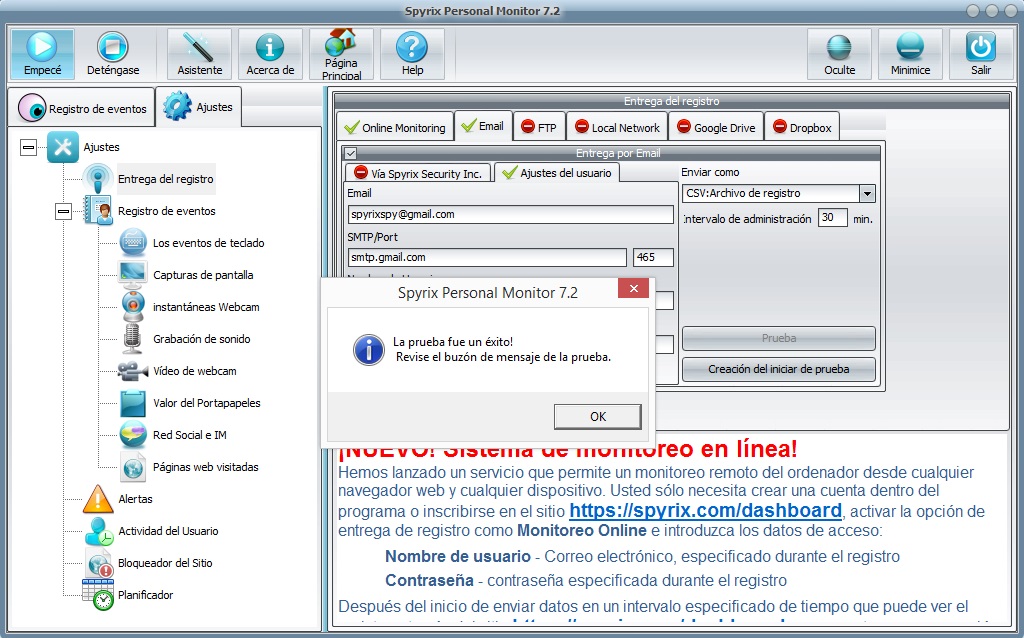Open the FTP delivery tab
The height and width of the screenshot is (638, 1024).
[x=539, y=127]
